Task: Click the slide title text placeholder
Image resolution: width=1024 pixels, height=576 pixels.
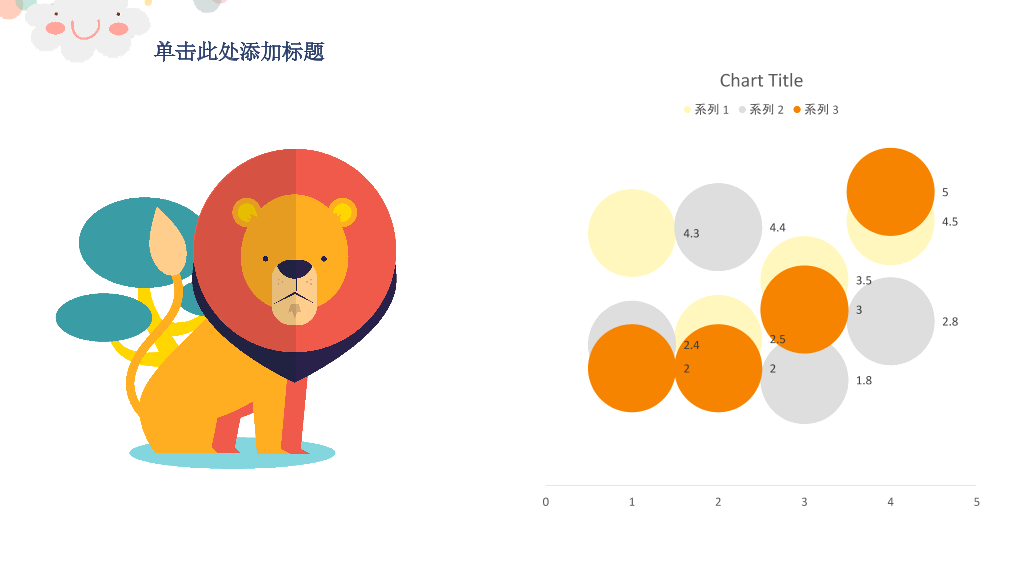Action: tap(239, 52)
